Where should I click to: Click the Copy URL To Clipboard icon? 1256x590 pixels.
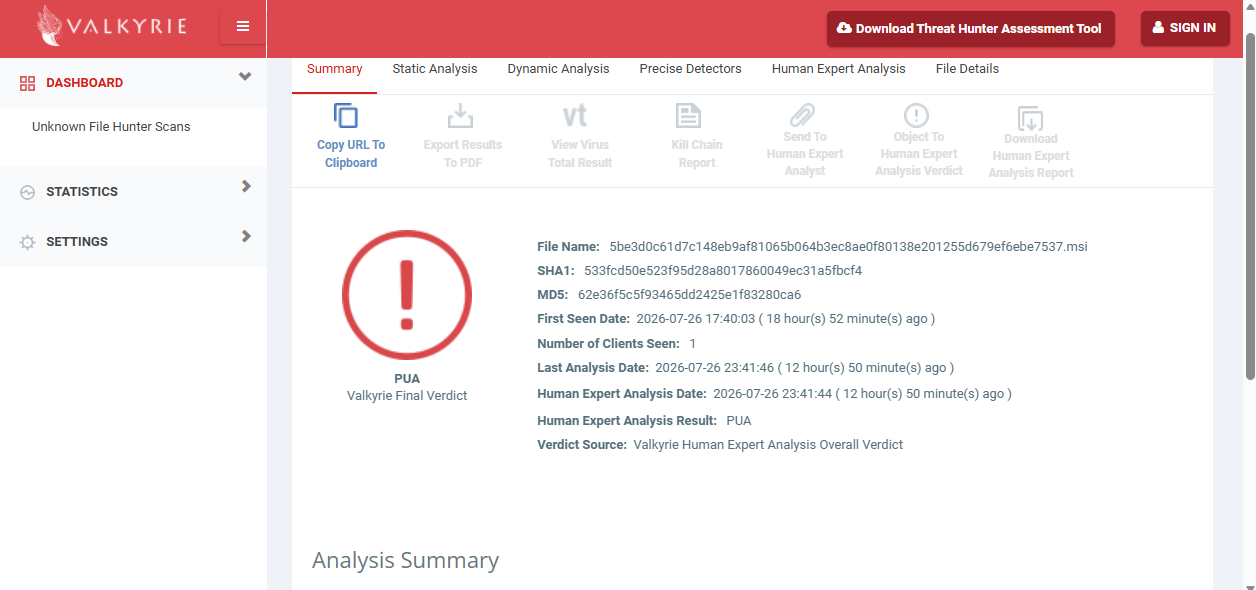(346, 116)
